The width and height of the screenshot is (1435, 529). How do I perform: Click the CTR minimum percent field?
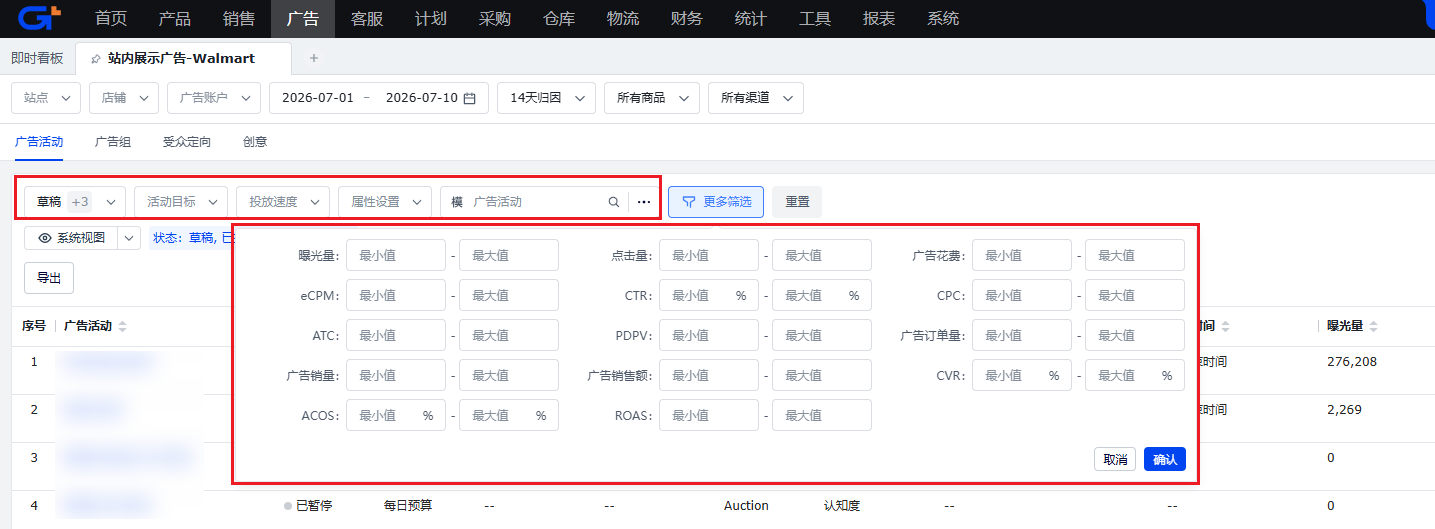click(x=709, y=295)
